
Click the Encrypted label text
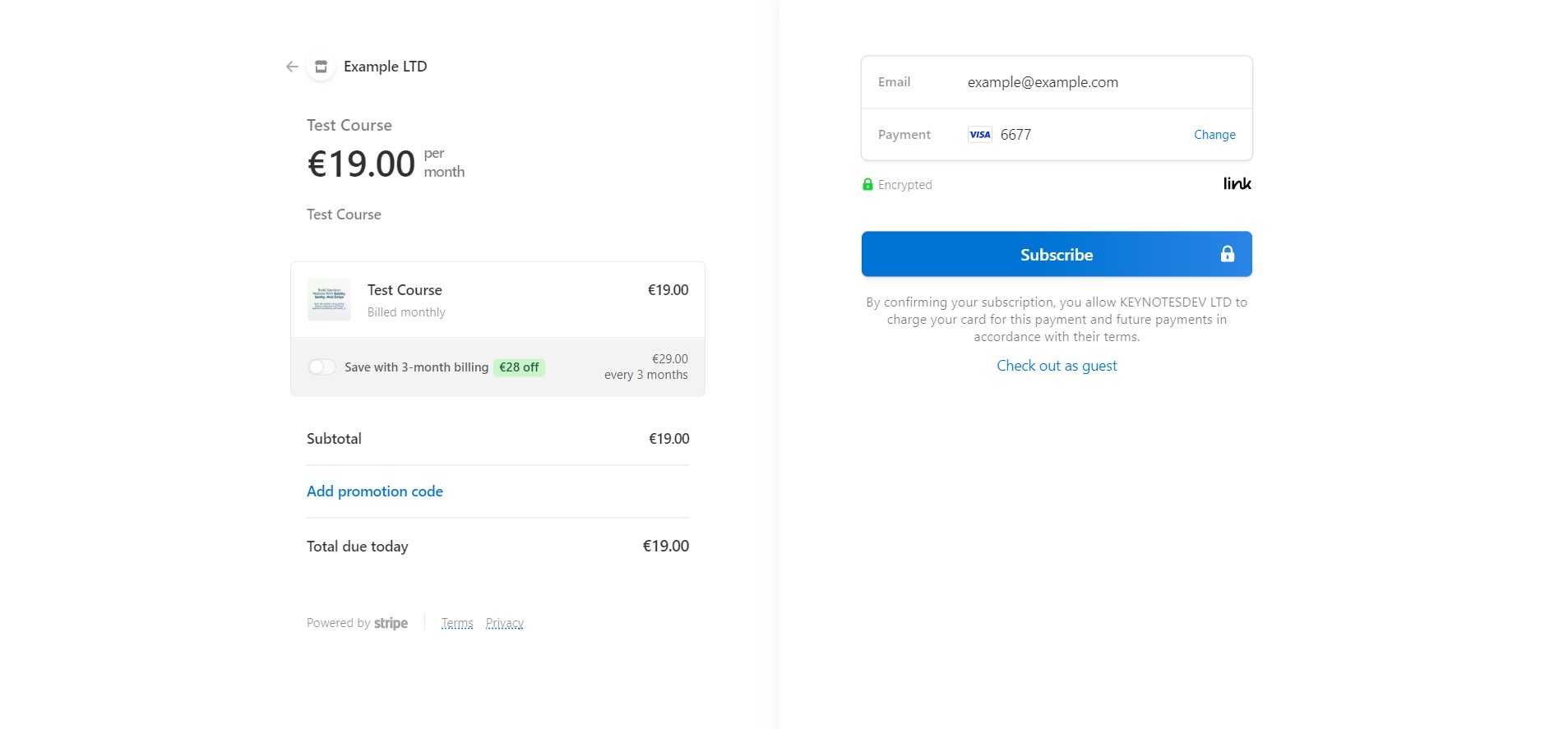pyautogui.click(x=904, y=185)
